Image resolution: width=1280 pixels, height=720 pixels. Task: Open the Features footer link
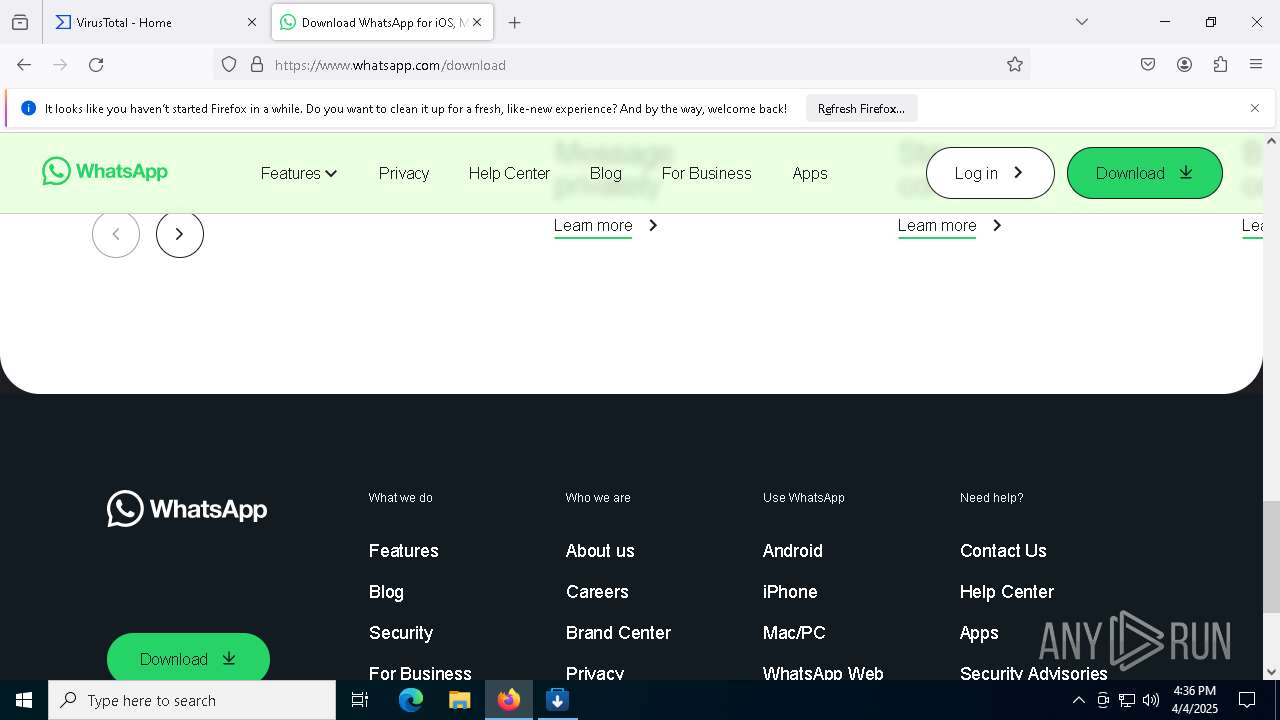(x=404, y=551)
